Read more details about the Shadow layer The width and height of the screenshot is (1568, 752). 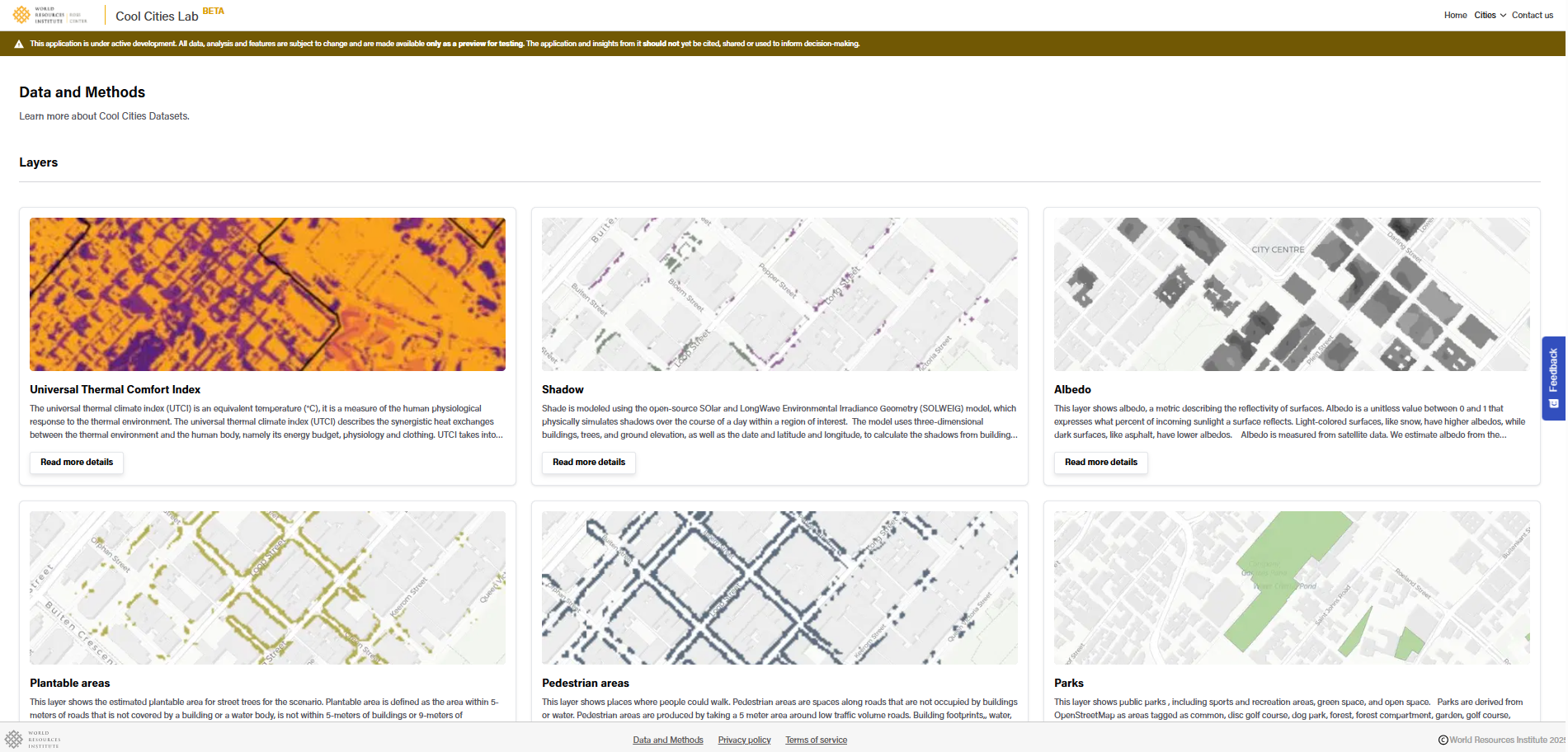pos(589,463)
